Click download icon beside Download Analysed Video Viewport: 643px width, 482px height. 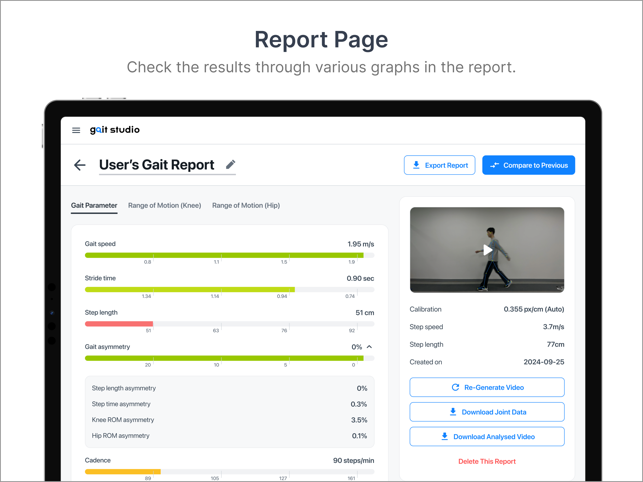point(445,436)
